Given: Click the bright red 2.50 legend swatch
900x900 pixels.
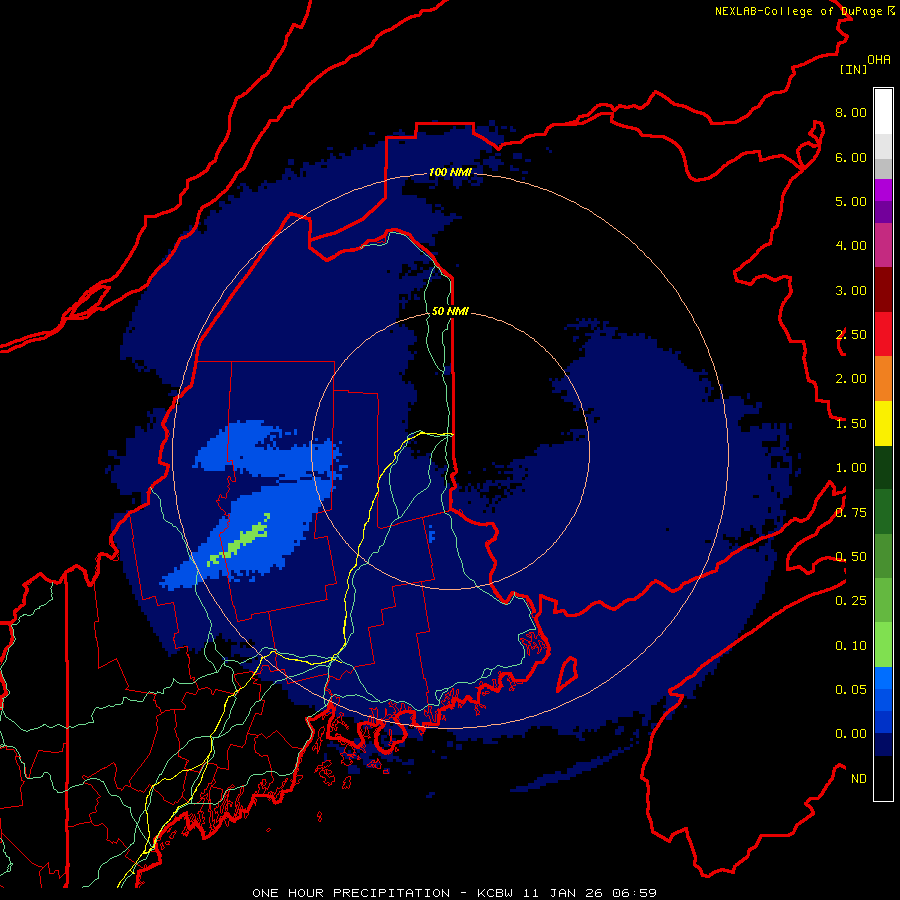Looking at the screenshot, I should click(883, 334).
